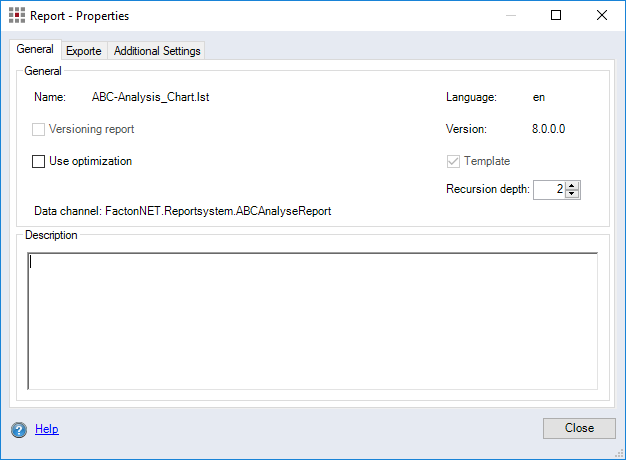
Task: Click the Data channel ABCAnalyseReport text
Action: [217, 212]
